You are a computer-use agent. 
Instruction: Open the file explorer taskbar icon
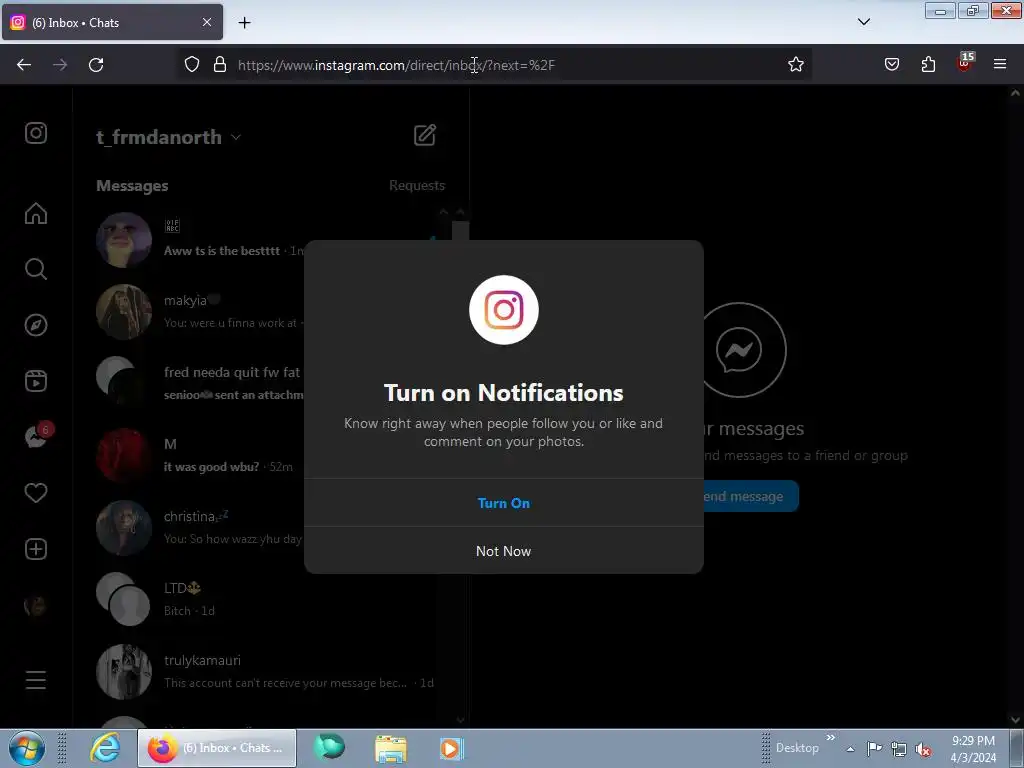tap(391, 748)
